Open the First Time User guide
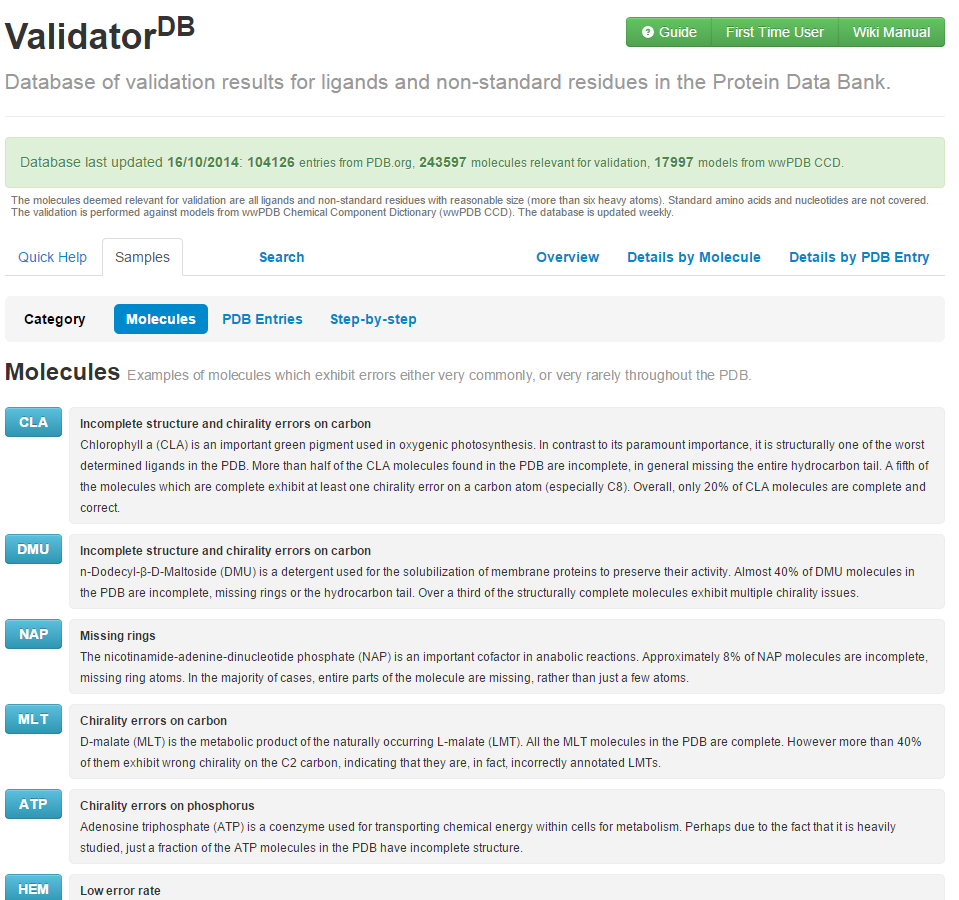The image size is (959, 900). pyautogui.click(x=774, y=32)
